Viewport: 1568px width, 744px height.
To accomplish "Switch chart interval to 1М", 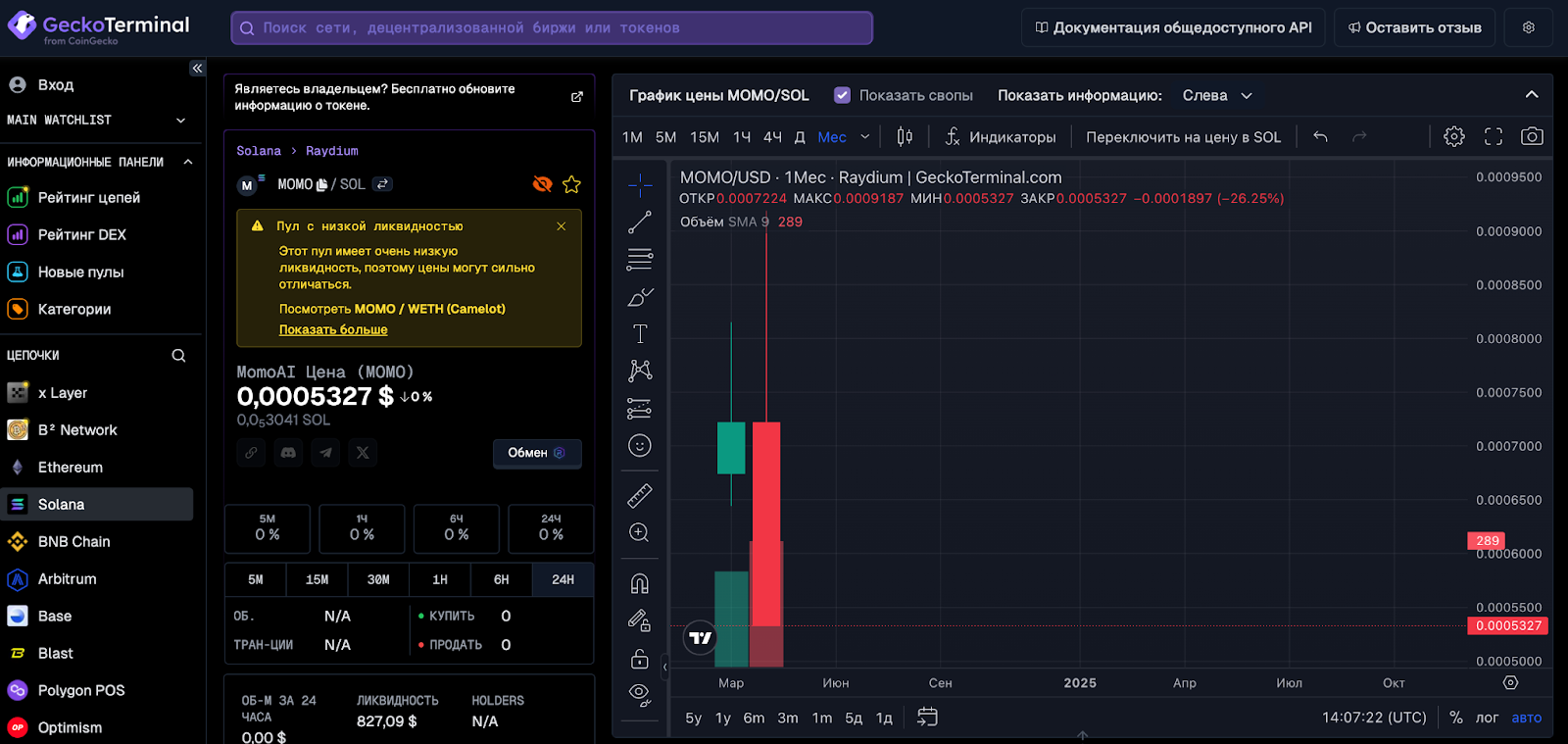I will pos(633,137).
